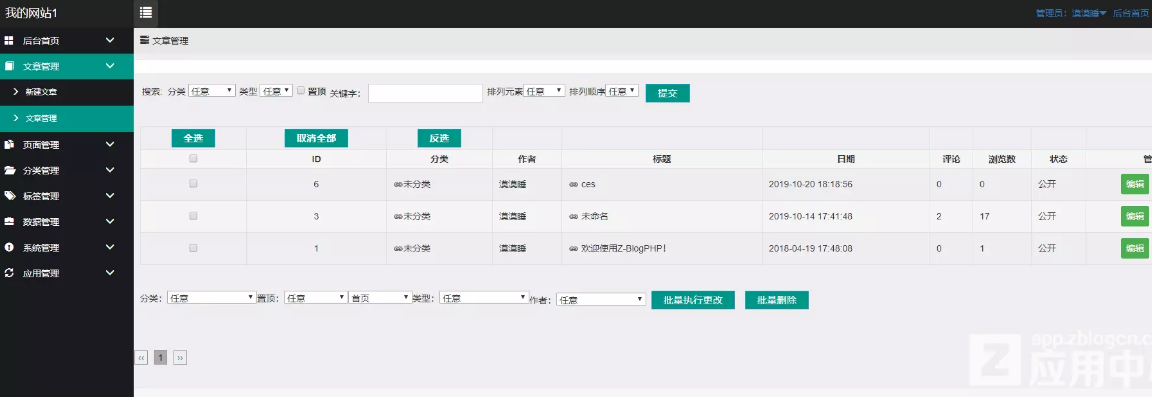Click the 标签管理 tags icon in sidebar

pos(10,196)
